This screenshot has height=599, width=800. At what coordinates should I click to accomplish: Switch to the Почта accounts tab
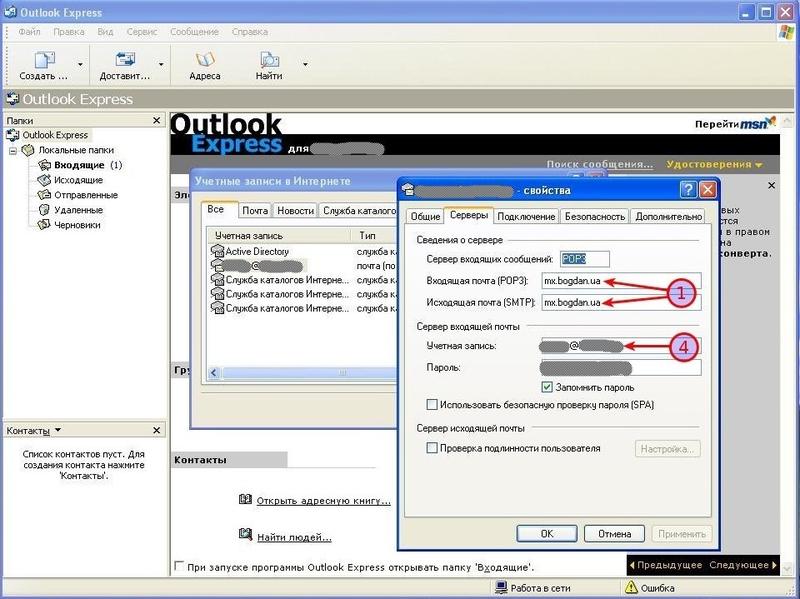255,210
